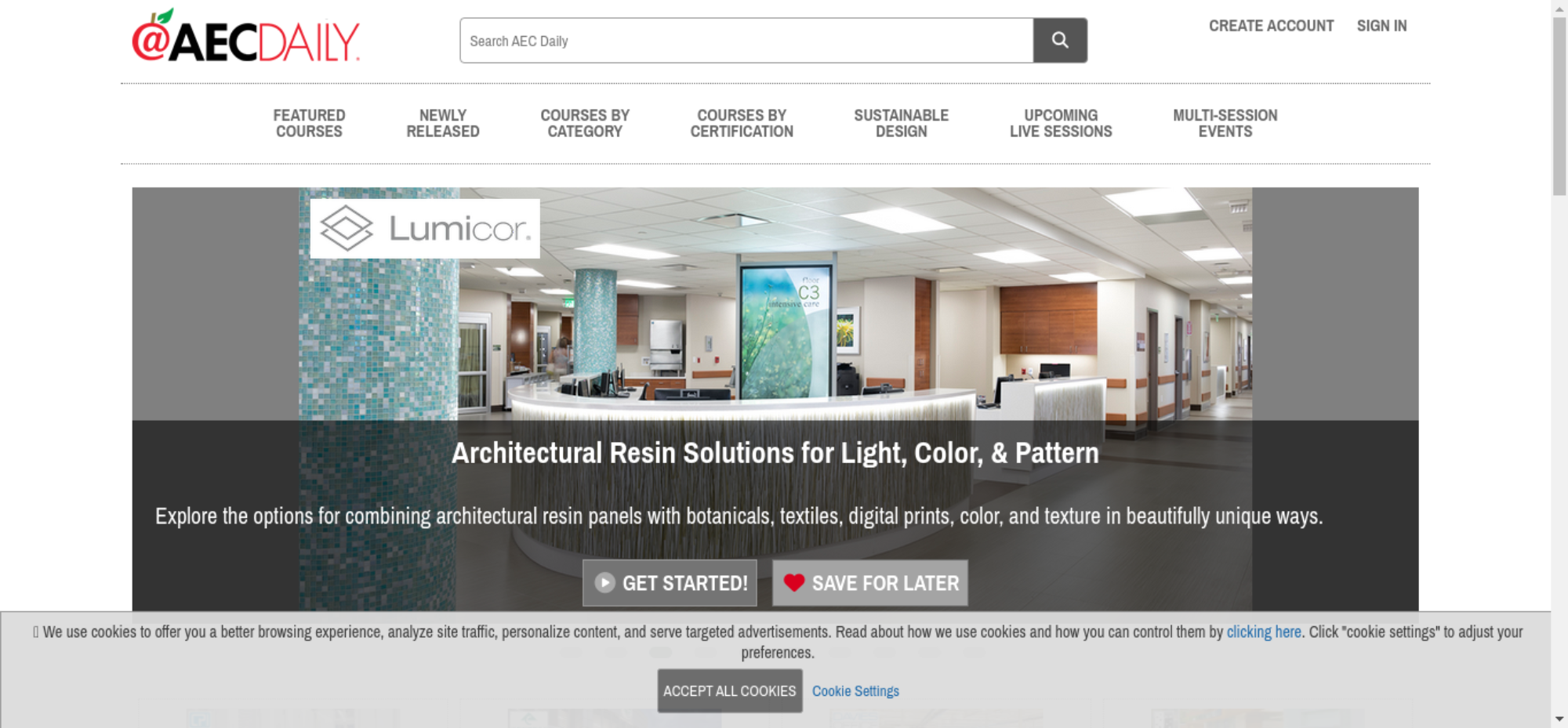Click the Sign In link

point(1381,26)
